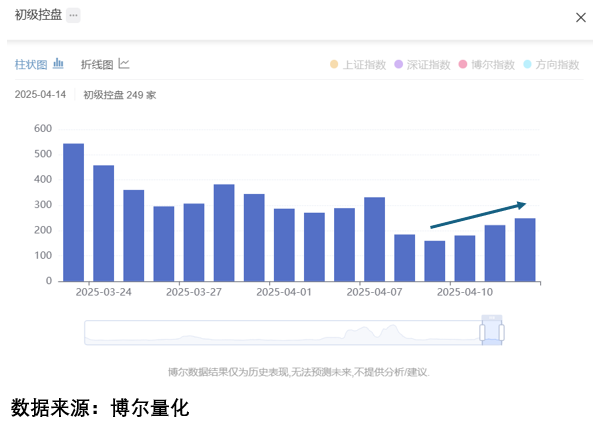
Task: Click the zoom slider's top drag grip
Action: [x=492, y=317]
